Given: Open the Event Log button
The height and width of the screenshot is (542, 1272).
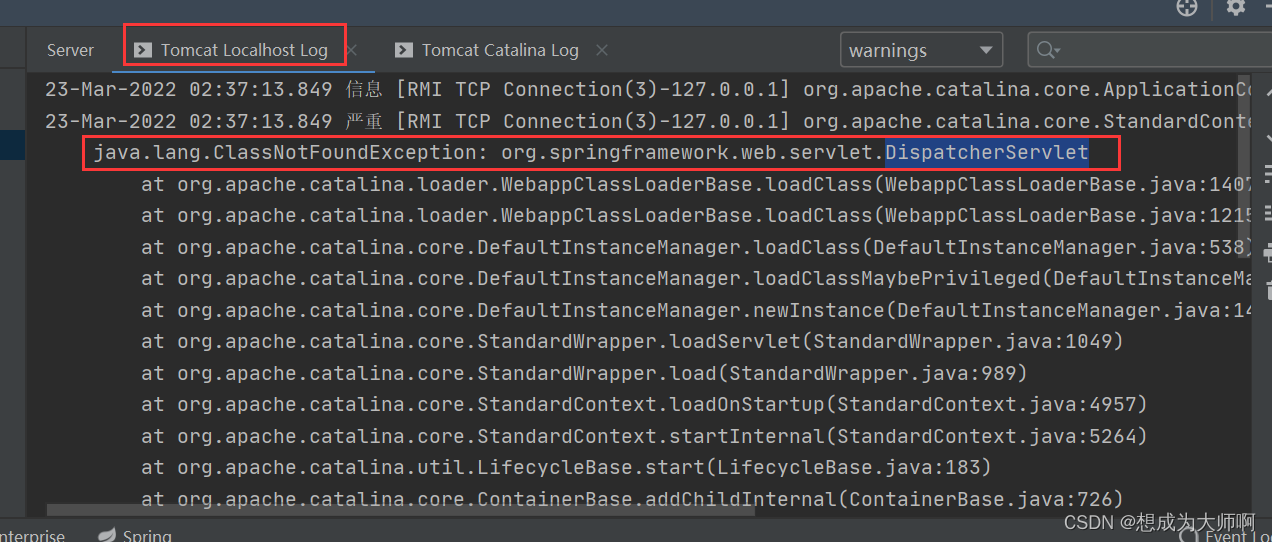Looking at the screenshot, I should [x=1225, y=535].
